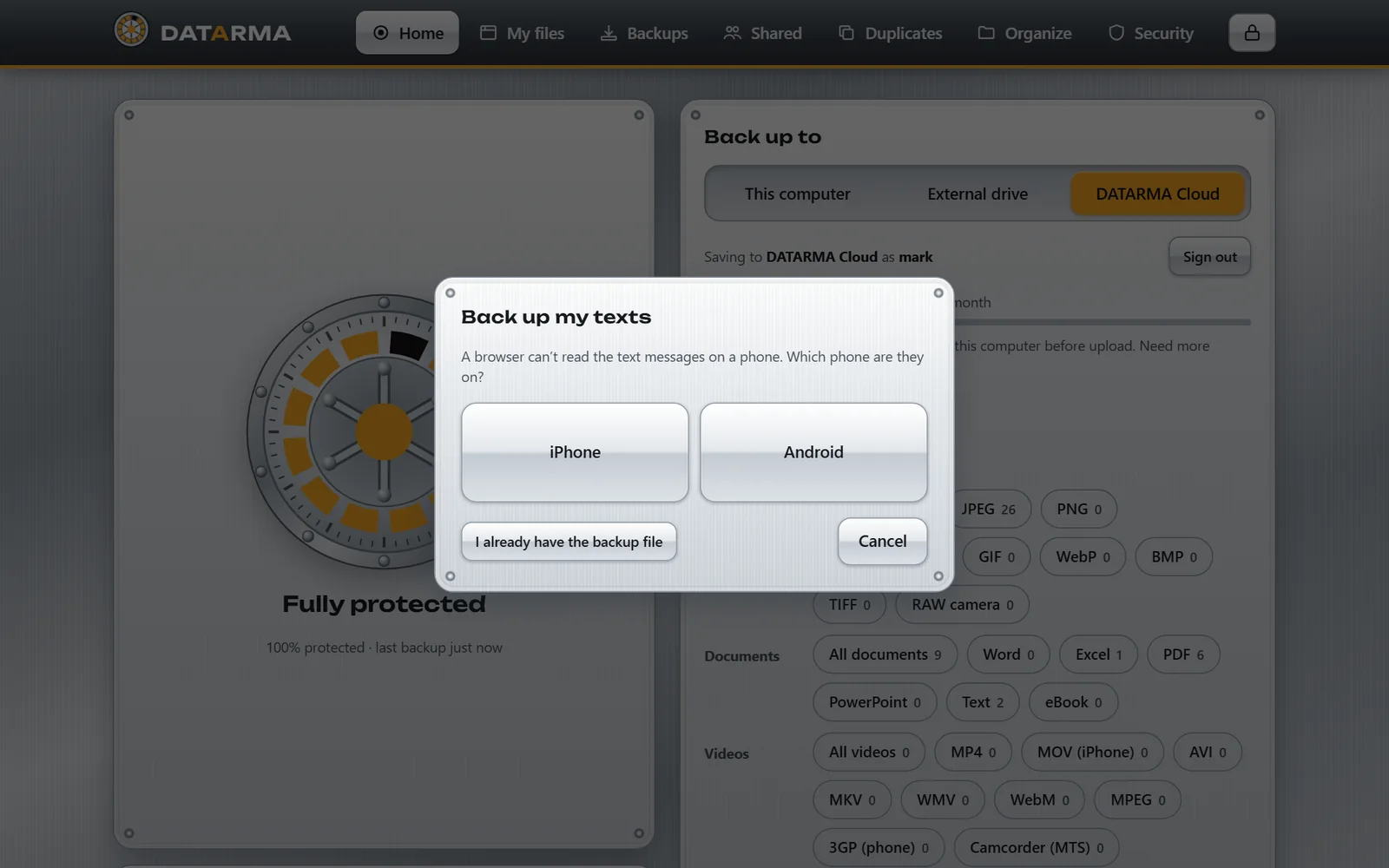Click the vault dial protection graphic
This screenshot has width=1389, height=868.
click(x=384, y=431)
